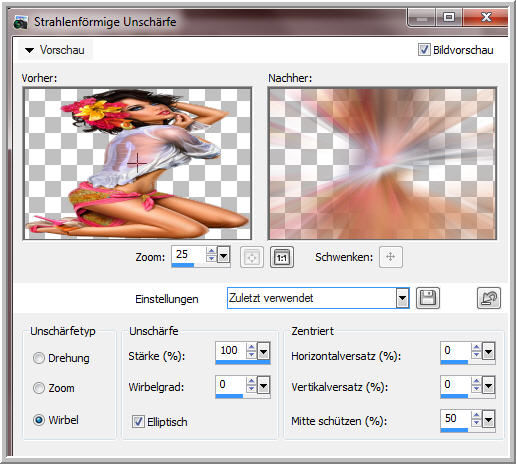Viewport: 516px width, 464px height.
Task: Open the Zoom value dropdown arrow
Action: 223,255
